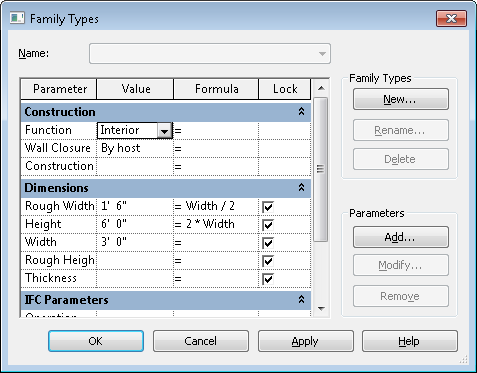
Task: Toggle the lock checkbox for Rough Height
Action: [268, 261]
